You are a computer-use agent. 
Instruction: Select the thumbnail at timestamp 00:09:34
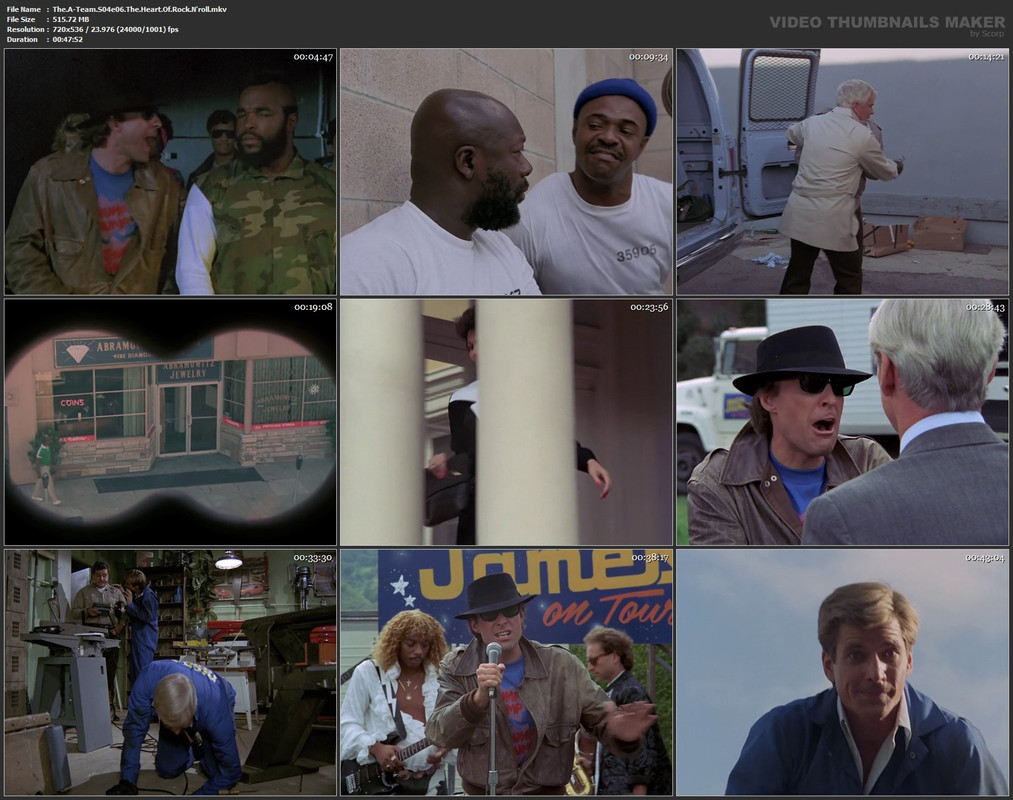pos(506,172)
